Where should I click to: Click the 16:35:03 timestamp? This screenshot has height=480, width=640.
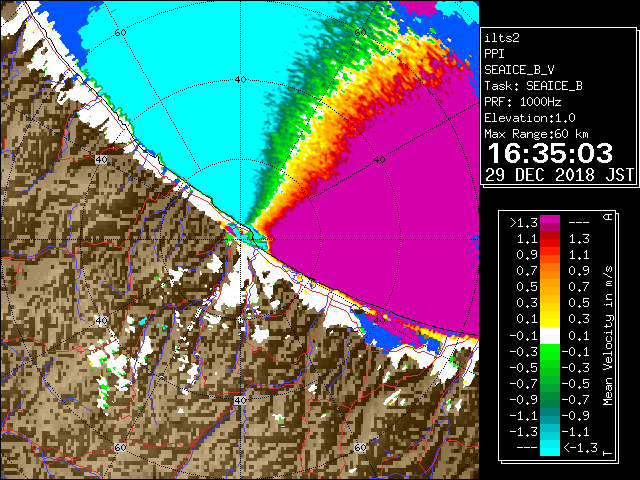pos(550,153)
